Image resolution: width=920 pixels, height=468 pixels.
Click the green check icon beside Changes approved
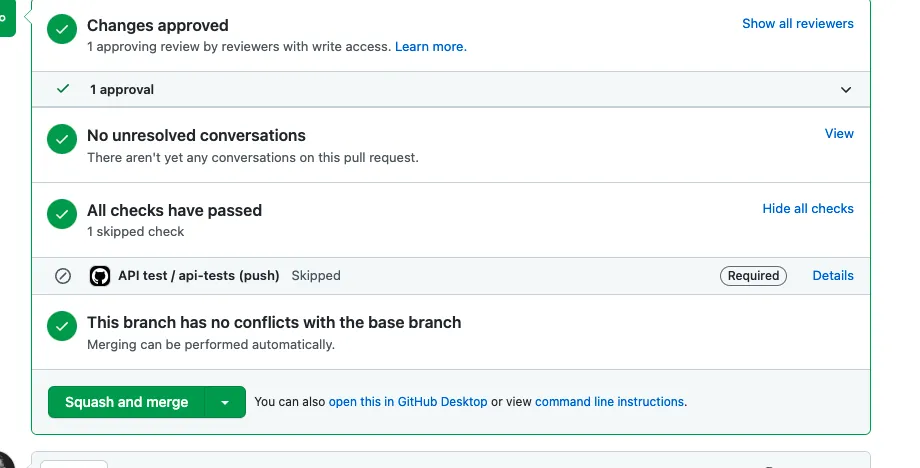pyautogui.click(x=62, y=31)
